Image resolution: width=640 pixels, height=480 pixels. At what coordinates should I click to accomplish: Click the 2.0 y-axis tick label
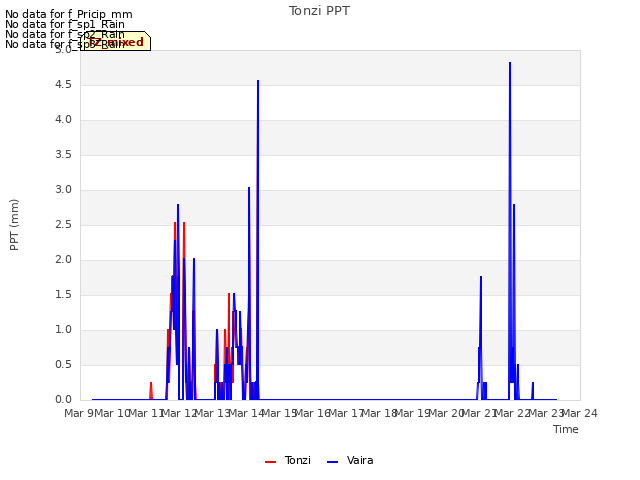tap(63, 260)
